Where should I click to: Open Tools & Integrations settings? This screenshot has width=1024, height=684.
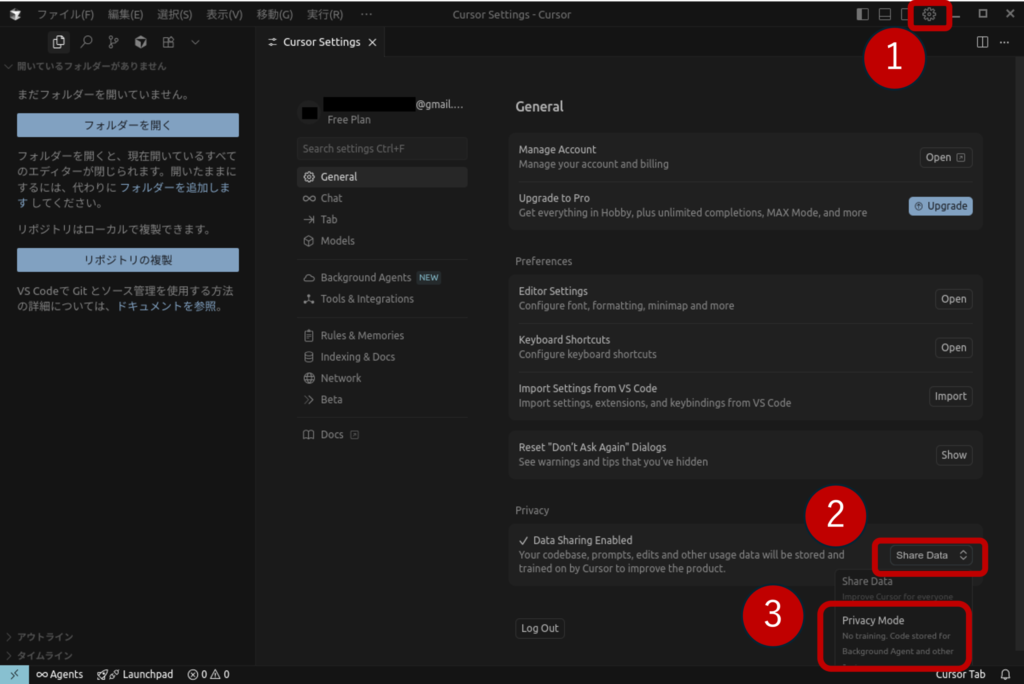(x=382, y=299)
